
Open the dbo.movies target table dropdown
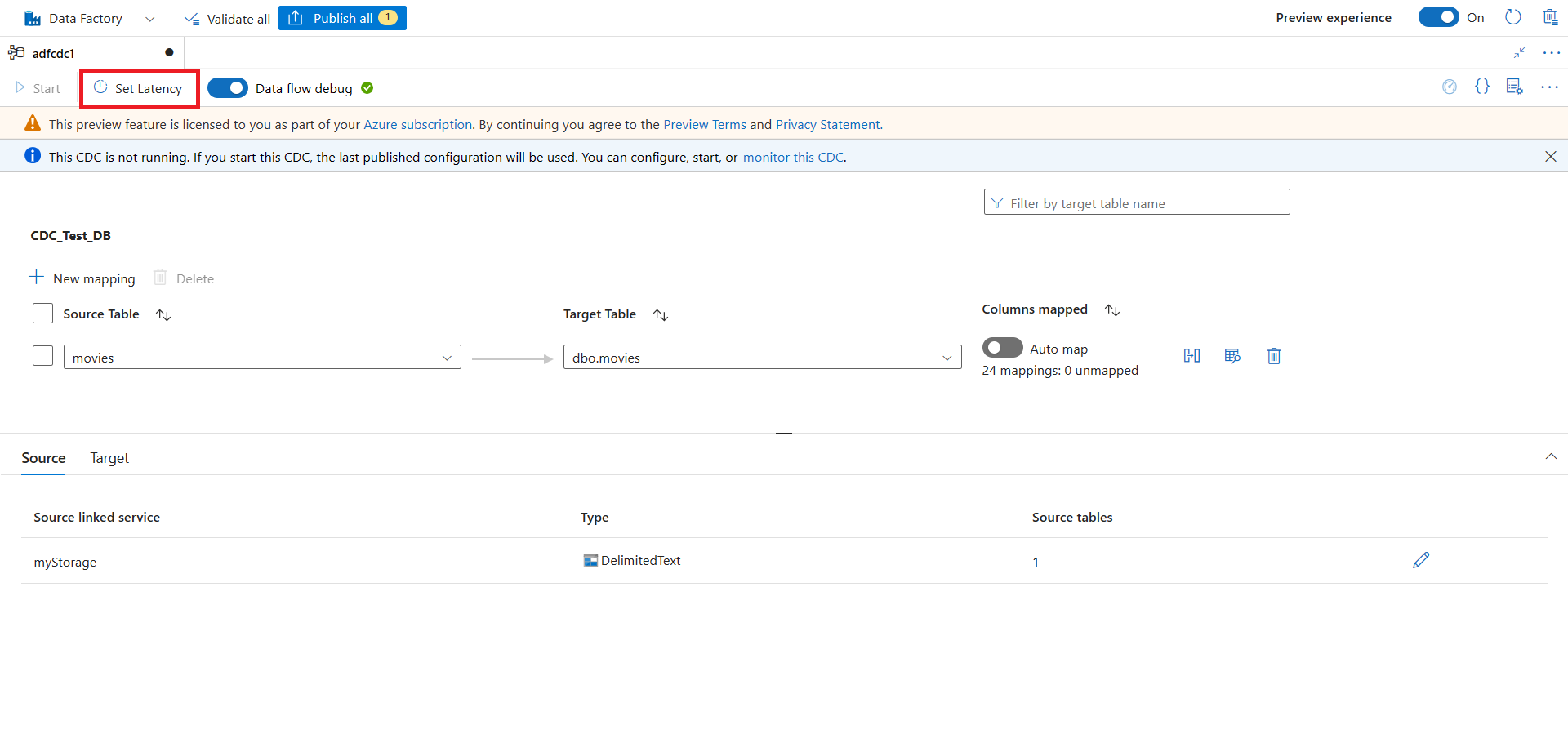pyautogui.click(x=947, y=358)
